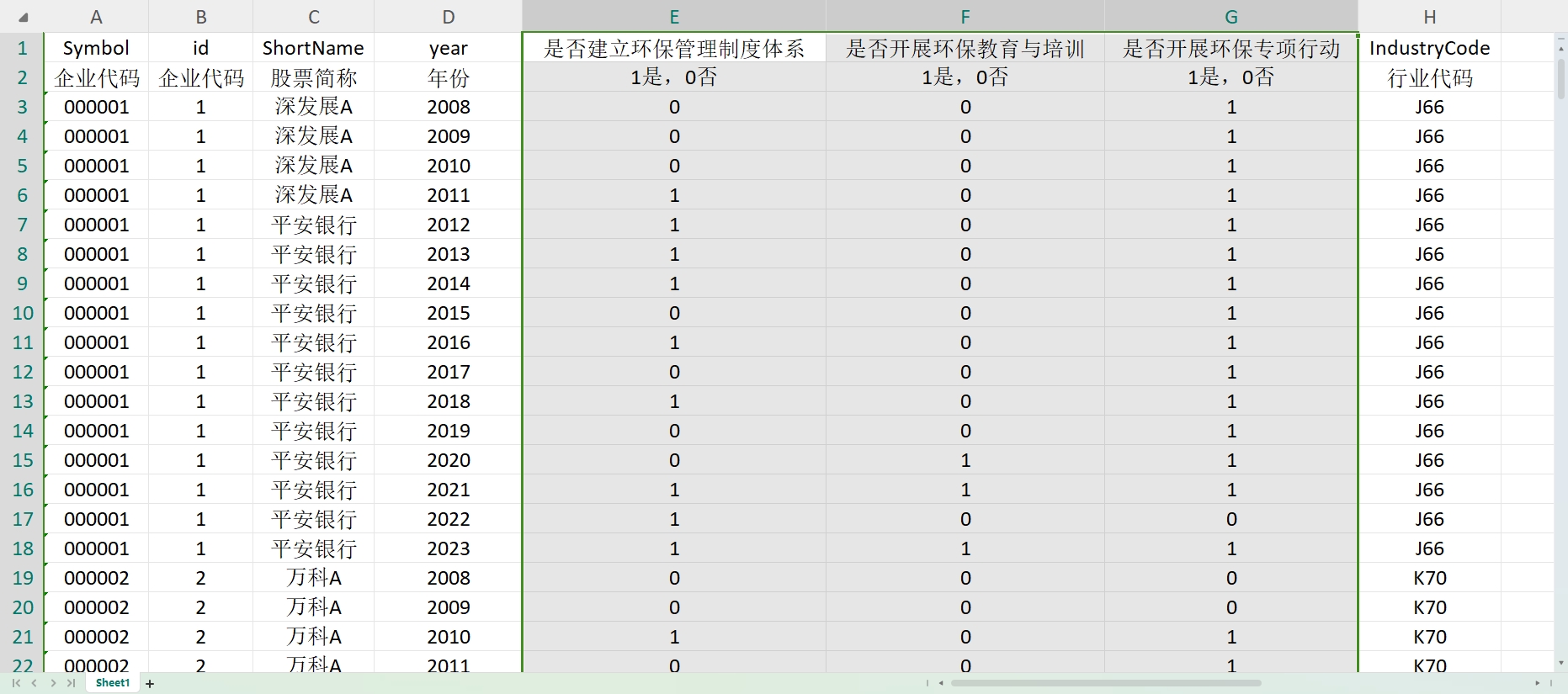Click column G value in row 17
This screenshot has height=694, width=1568.
coord(1231,519)
